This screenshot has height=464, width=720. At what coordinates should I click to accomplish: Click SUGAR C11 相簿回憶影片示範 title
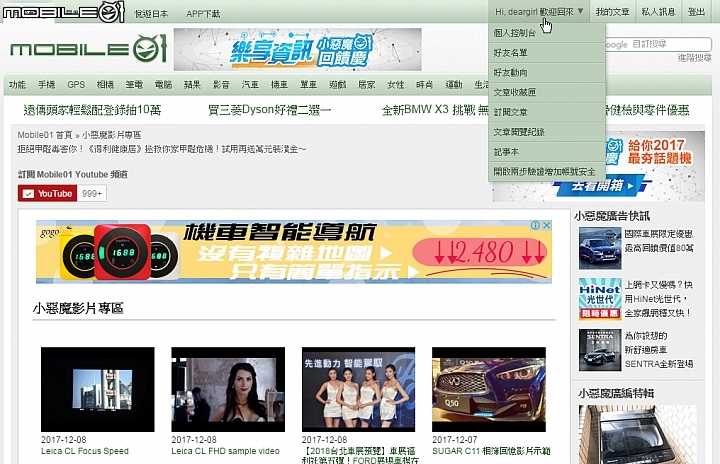[491, 451]
